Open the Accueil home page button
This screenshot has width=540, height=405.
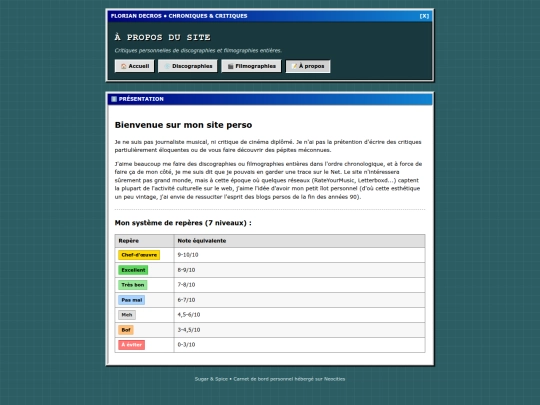(x=134, y=66)
